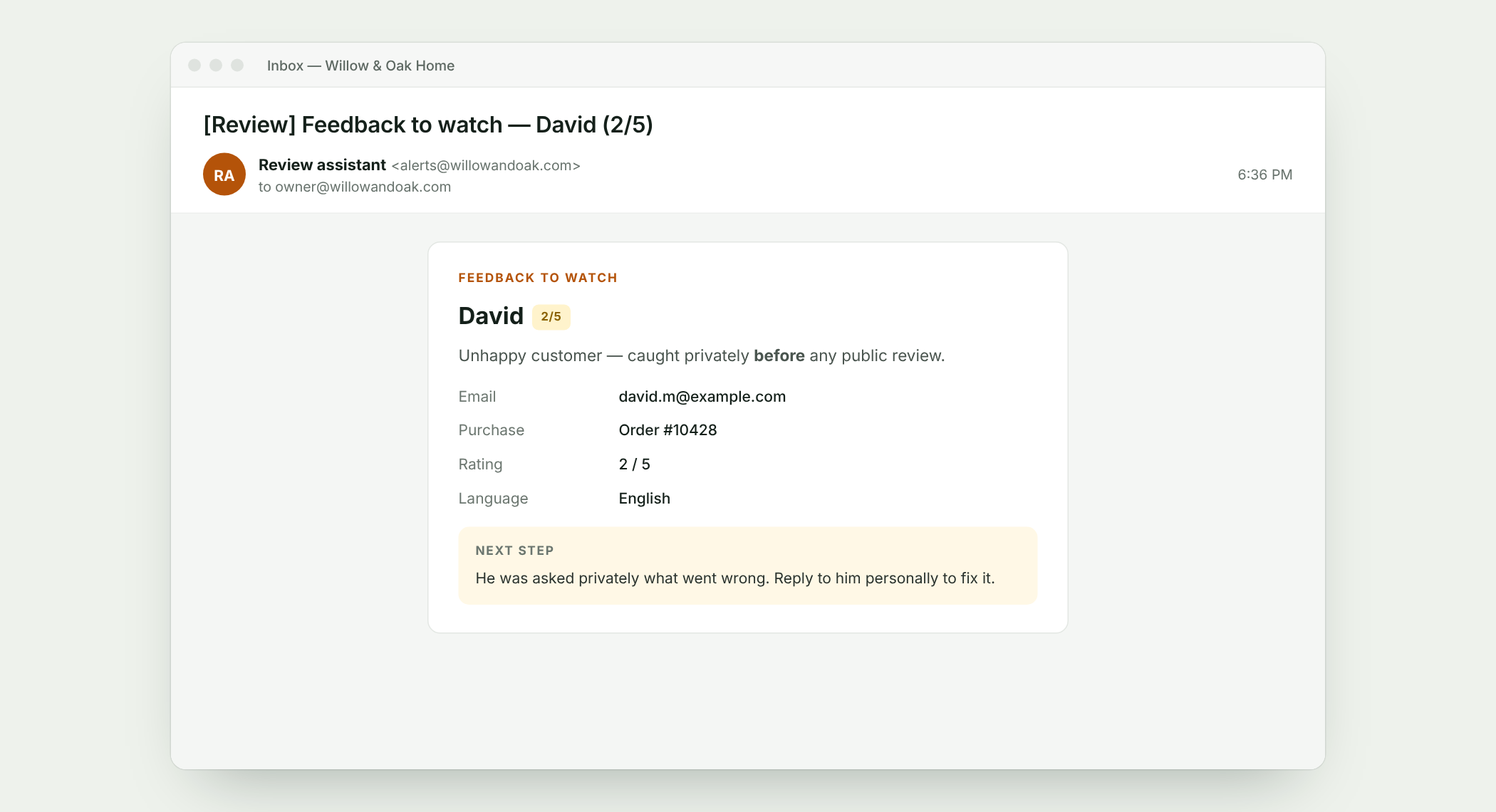
Task: Click the RA sender avatar
Action: [x=224, y=175]
